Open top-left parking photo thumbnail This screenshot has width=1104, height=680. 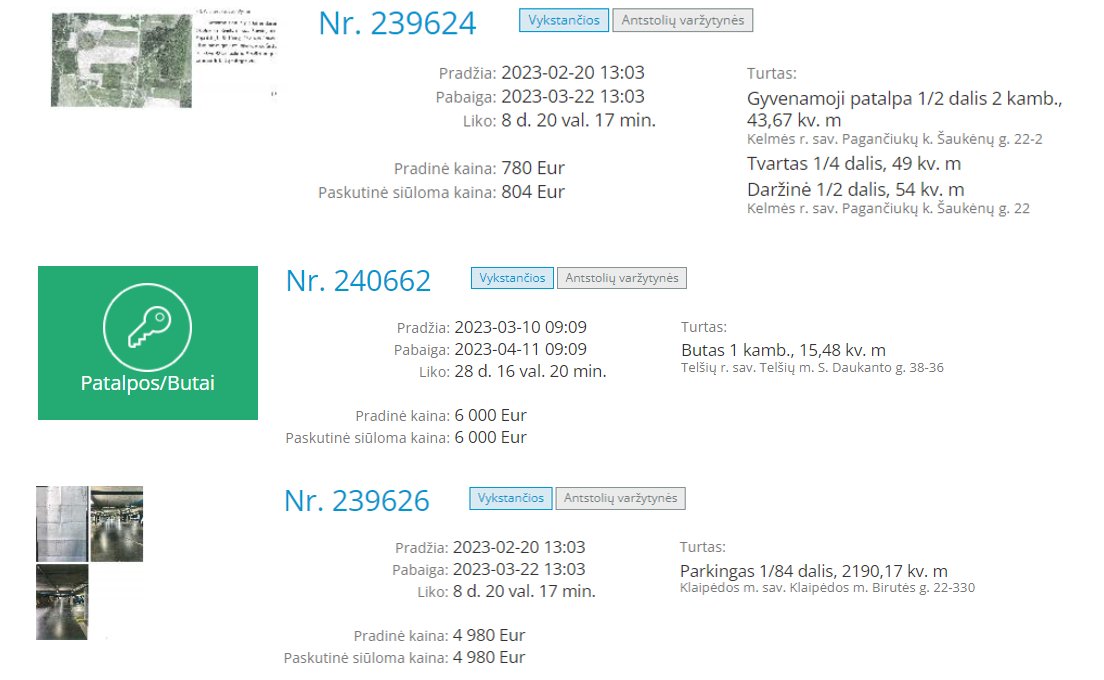[62, 524]
